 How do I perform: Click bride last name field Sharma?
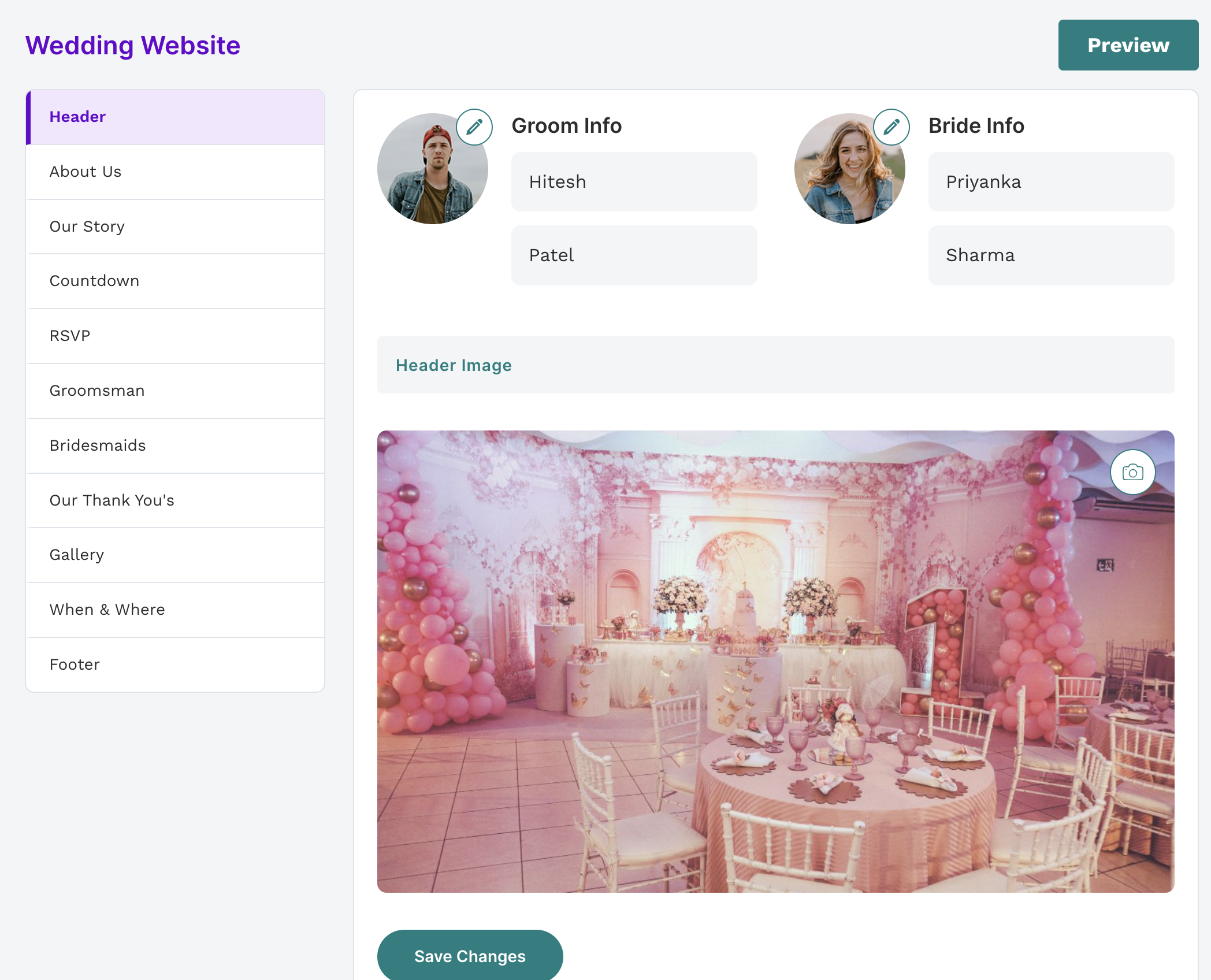(x=1051, y=255)
